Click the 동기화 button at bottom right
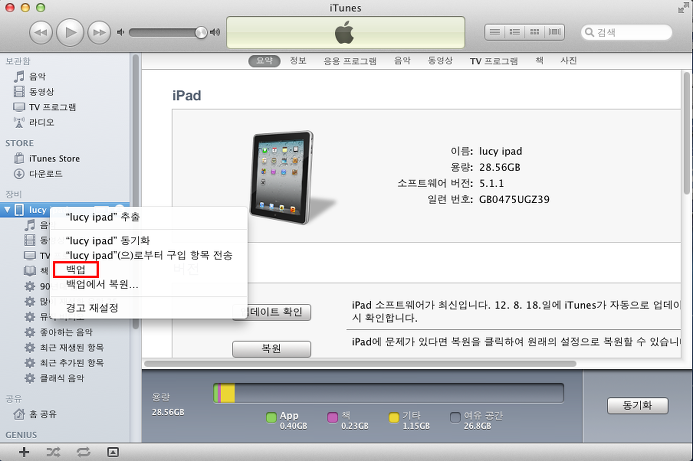 coord(637,405)
